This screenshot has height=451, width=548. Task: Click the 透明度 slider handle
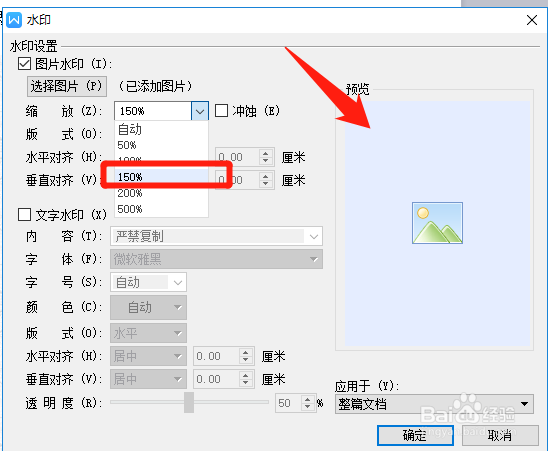tap(189, 402)
